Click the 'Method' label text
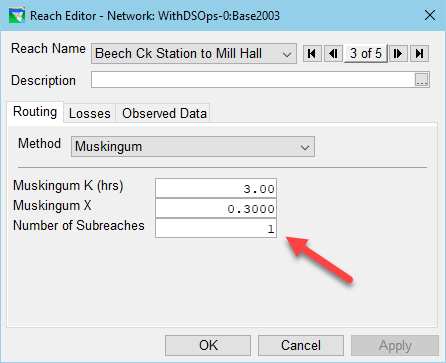This screenshot has width=446, height=363. click(x=39, y=143)
